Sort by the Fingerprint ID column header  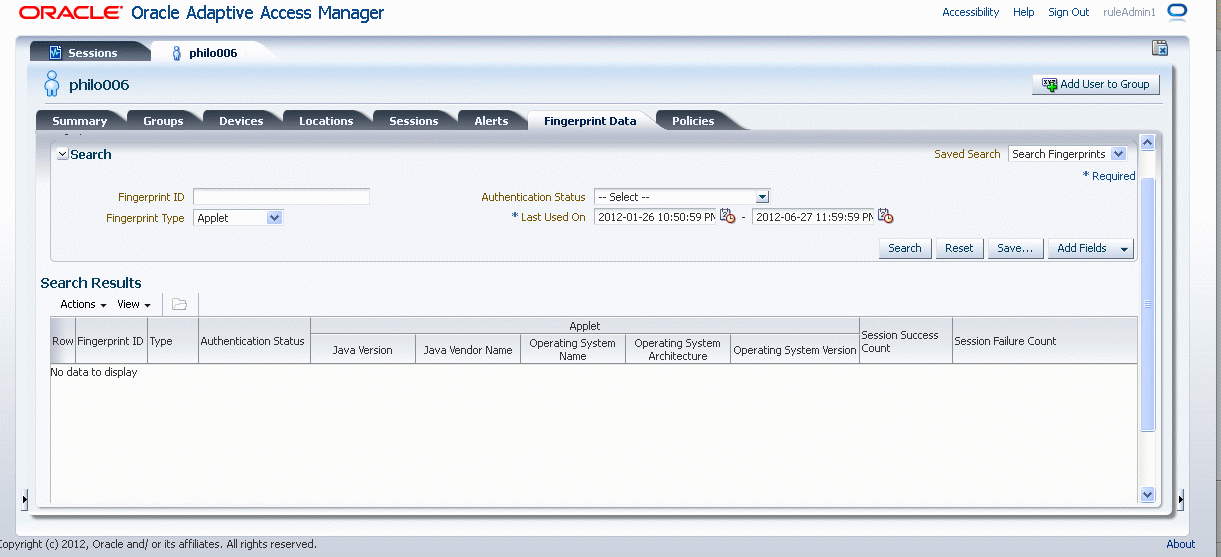pos(111,341)
